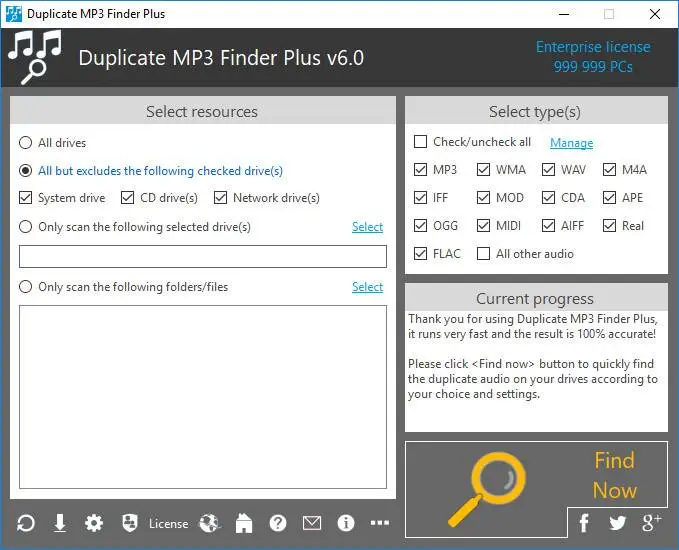Click the email envelope icon
The image size is (679, 550).
[312, 523]
